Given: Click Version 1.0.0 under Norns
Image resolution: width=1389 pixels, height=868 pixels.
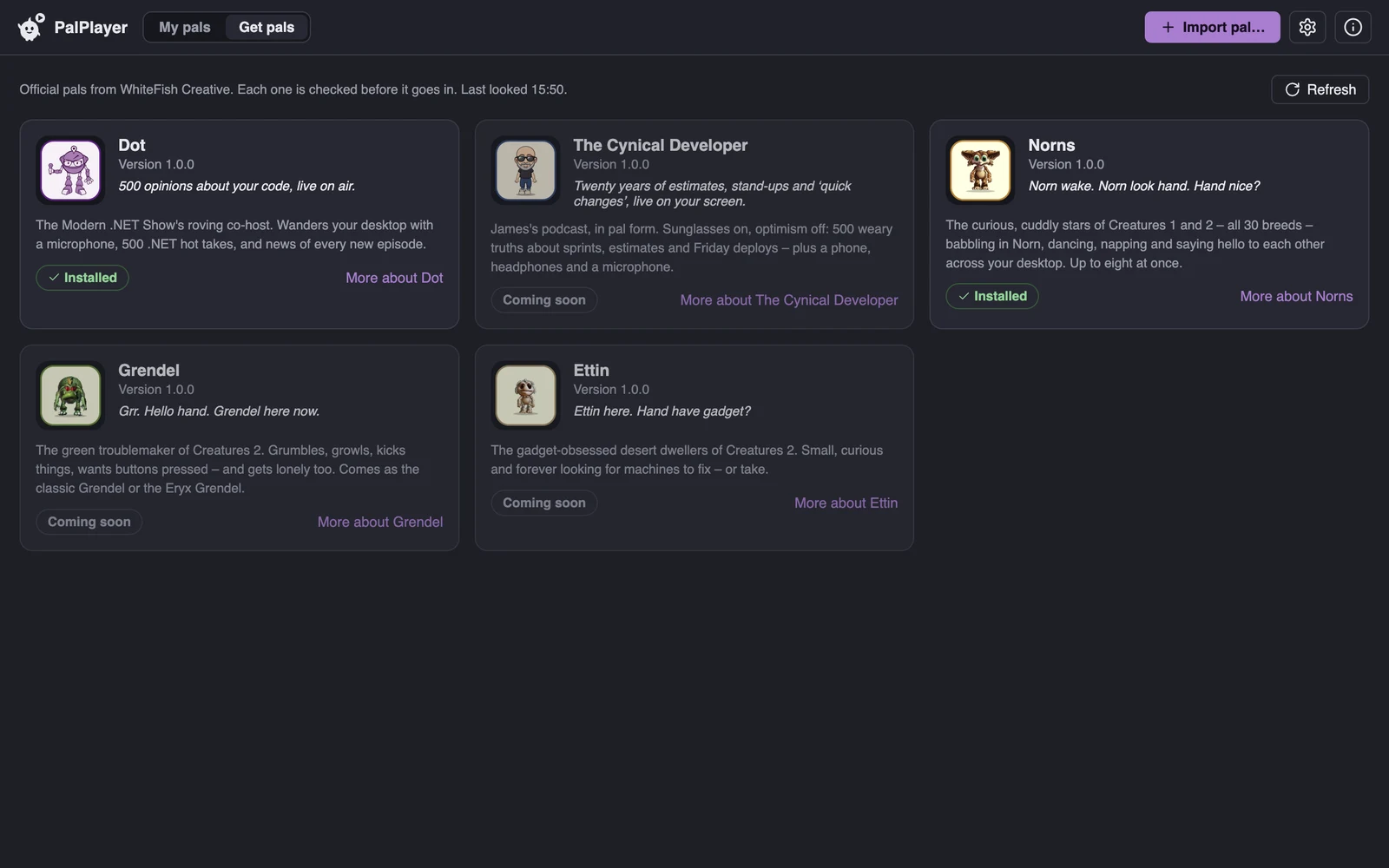Looking at the screenshot, I should click(x=1066, y=164).
